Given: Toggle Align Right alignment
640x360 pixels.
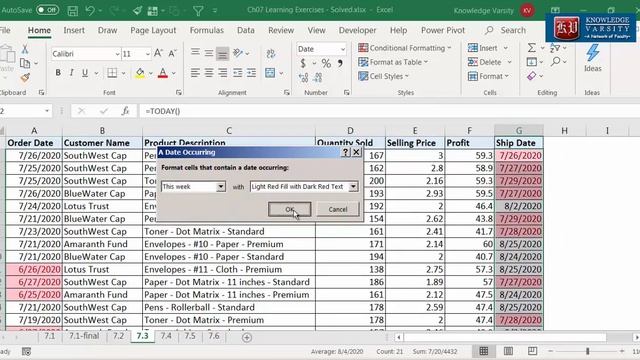Looking at the screenshot, I should point(222,73).
